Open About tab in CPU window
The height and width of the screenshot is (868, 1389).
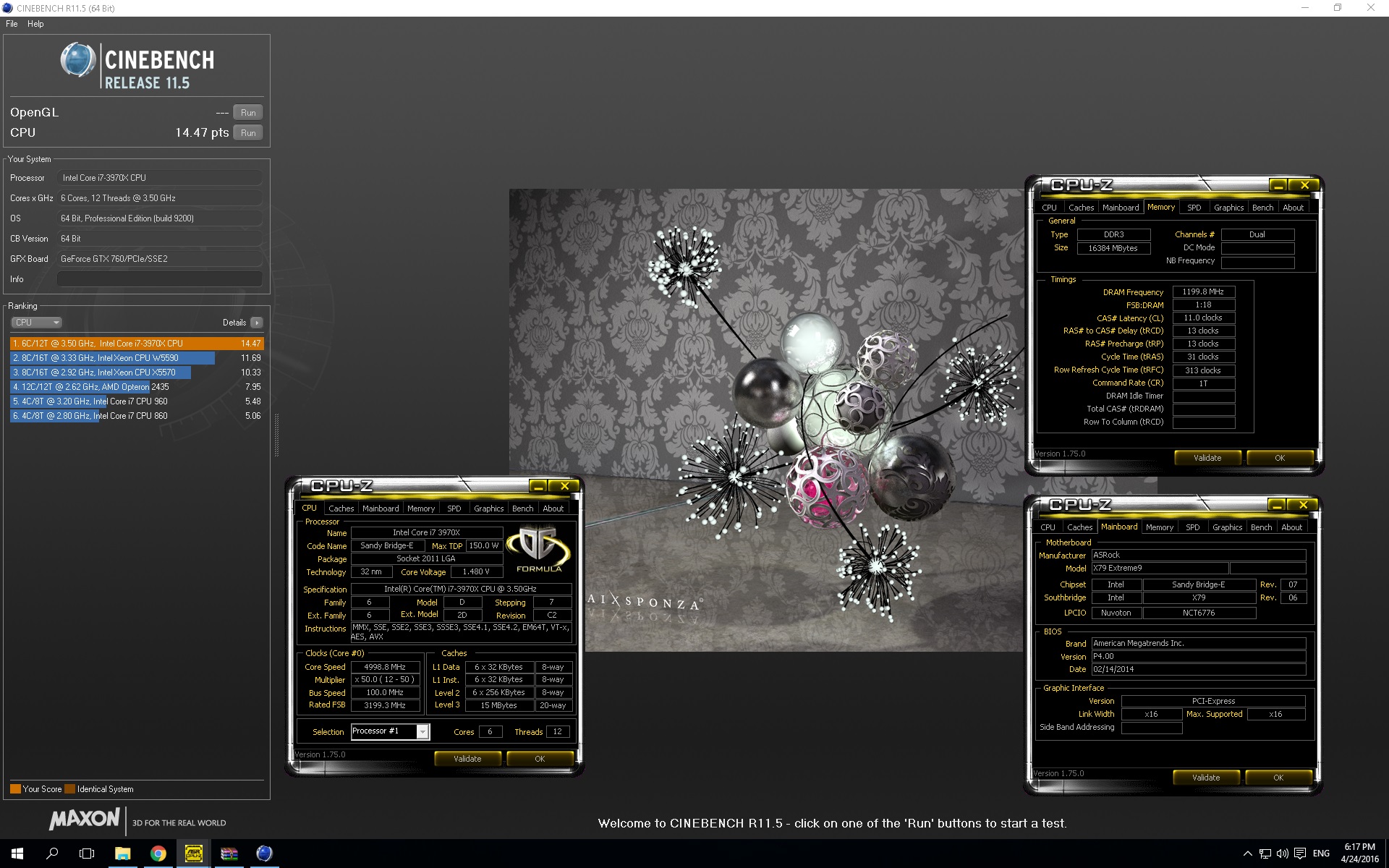pos(553,509)
